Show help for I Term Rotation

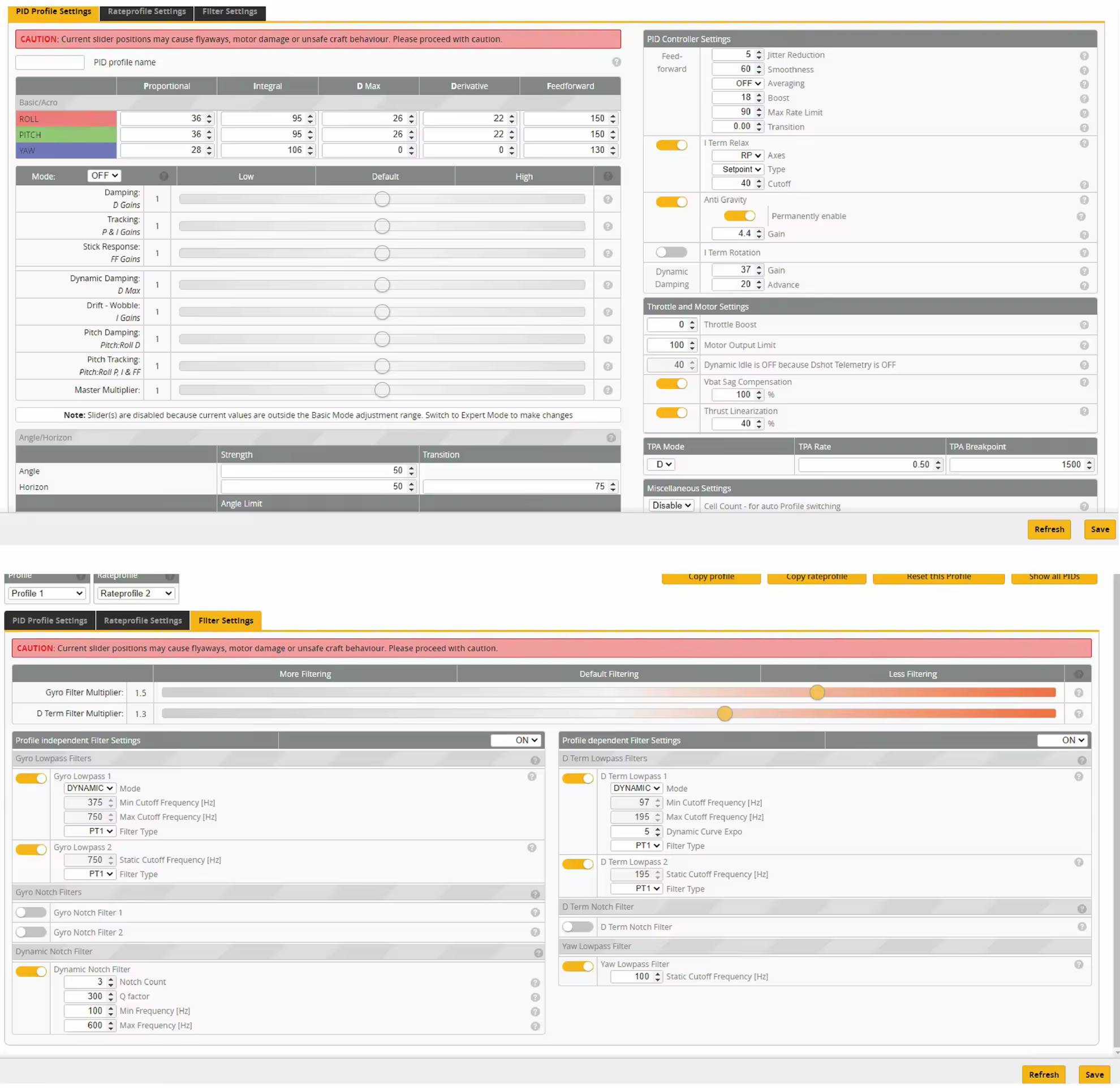tap(1084, 253)
